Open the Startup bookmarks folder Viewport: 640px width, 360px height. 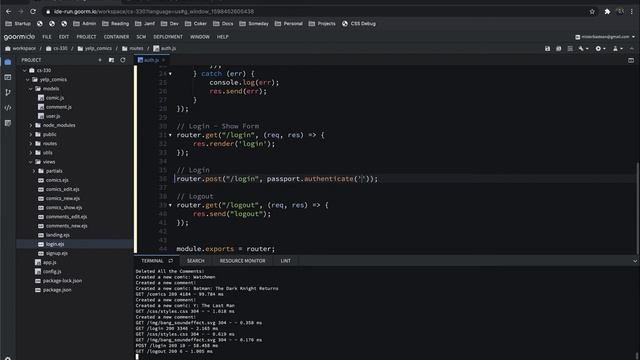click(18, 24)
